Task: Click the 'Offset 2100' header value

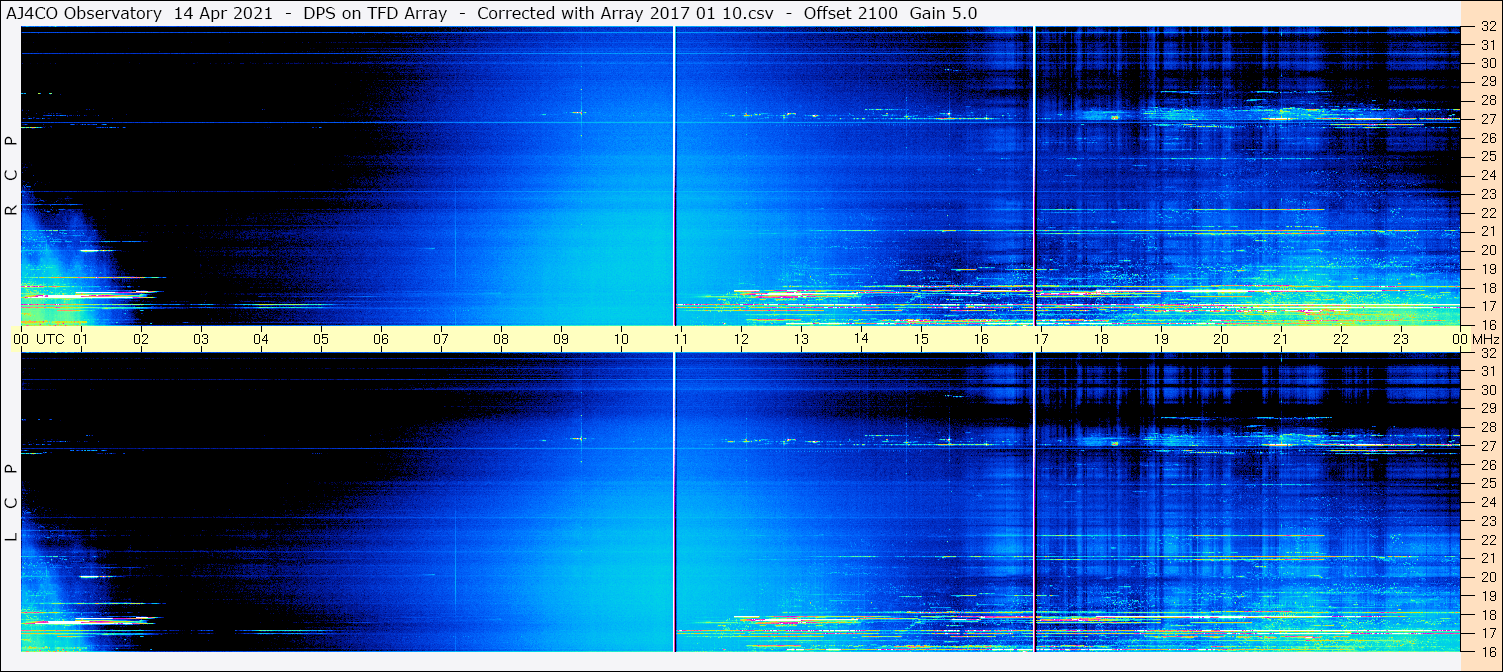Action: click(x=849, y=13)
